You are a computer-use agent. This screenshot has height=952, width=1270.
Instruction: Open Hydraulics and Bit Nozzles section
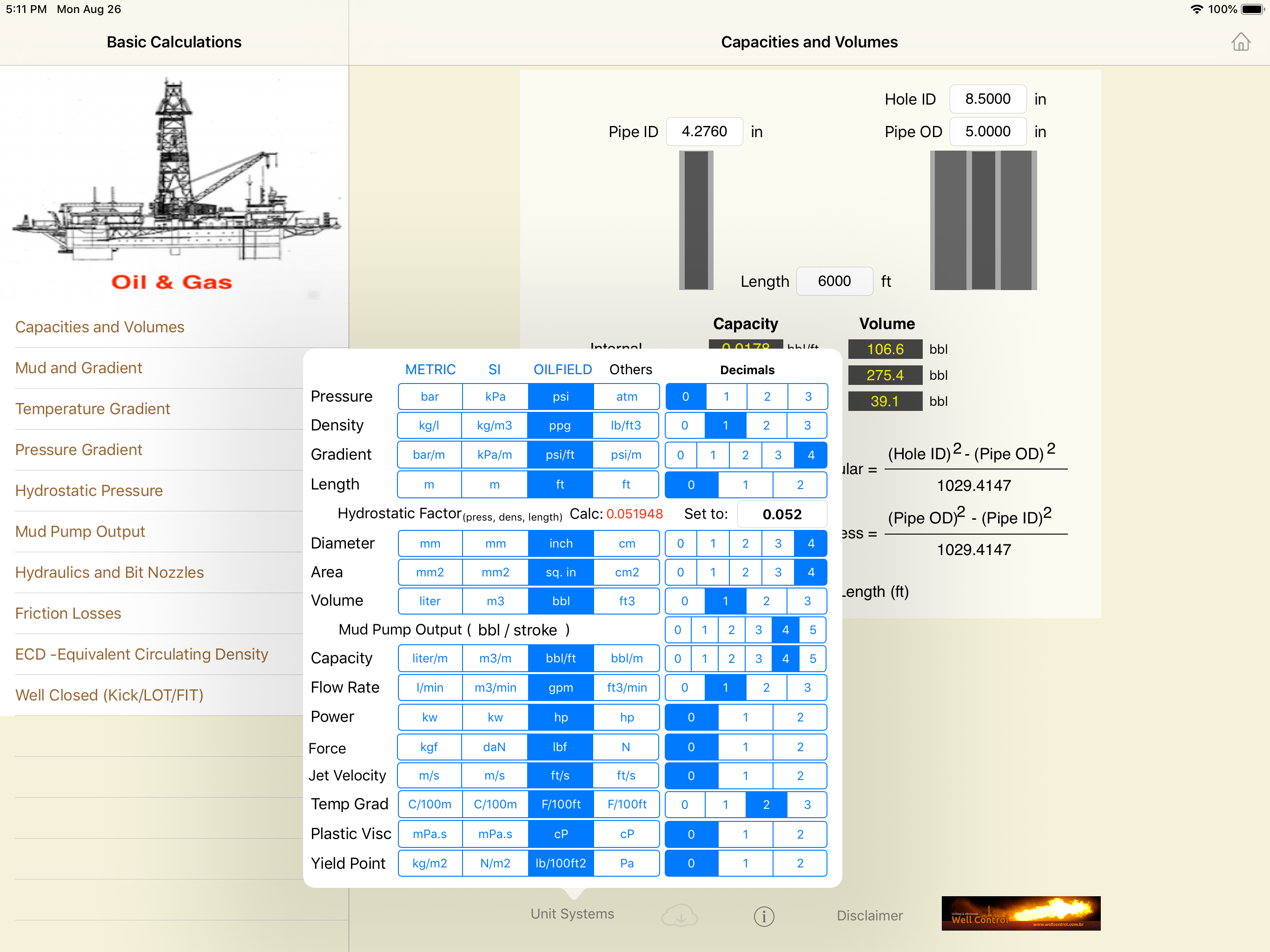pyautogui.click(x=109, y=573)
